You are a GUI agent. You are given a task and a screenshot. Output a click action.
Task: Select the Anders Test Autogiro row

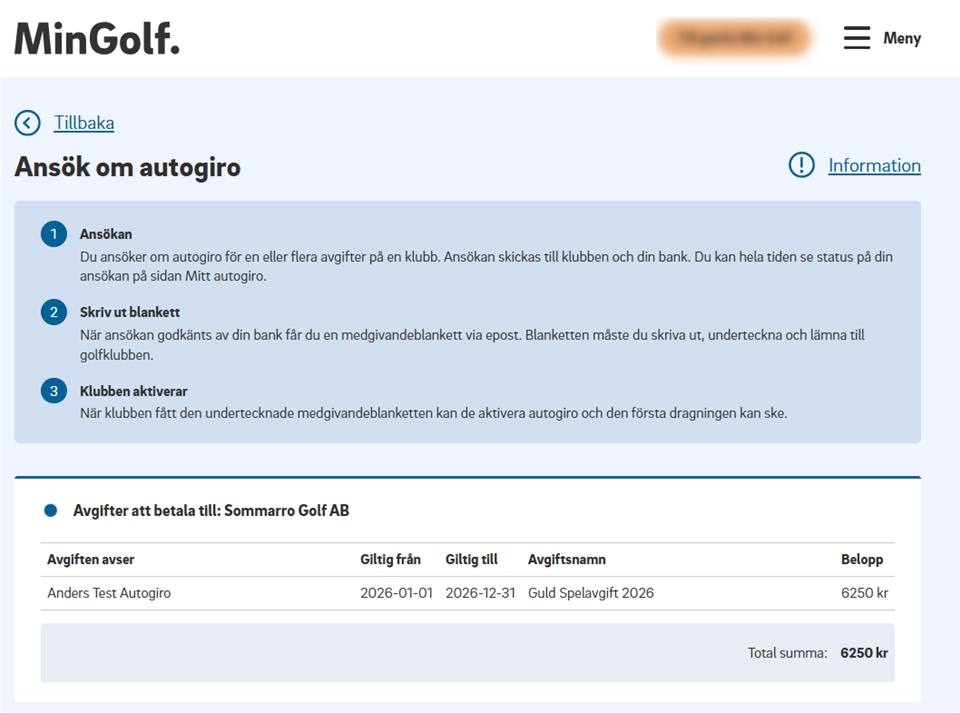[x=109, y=593]
